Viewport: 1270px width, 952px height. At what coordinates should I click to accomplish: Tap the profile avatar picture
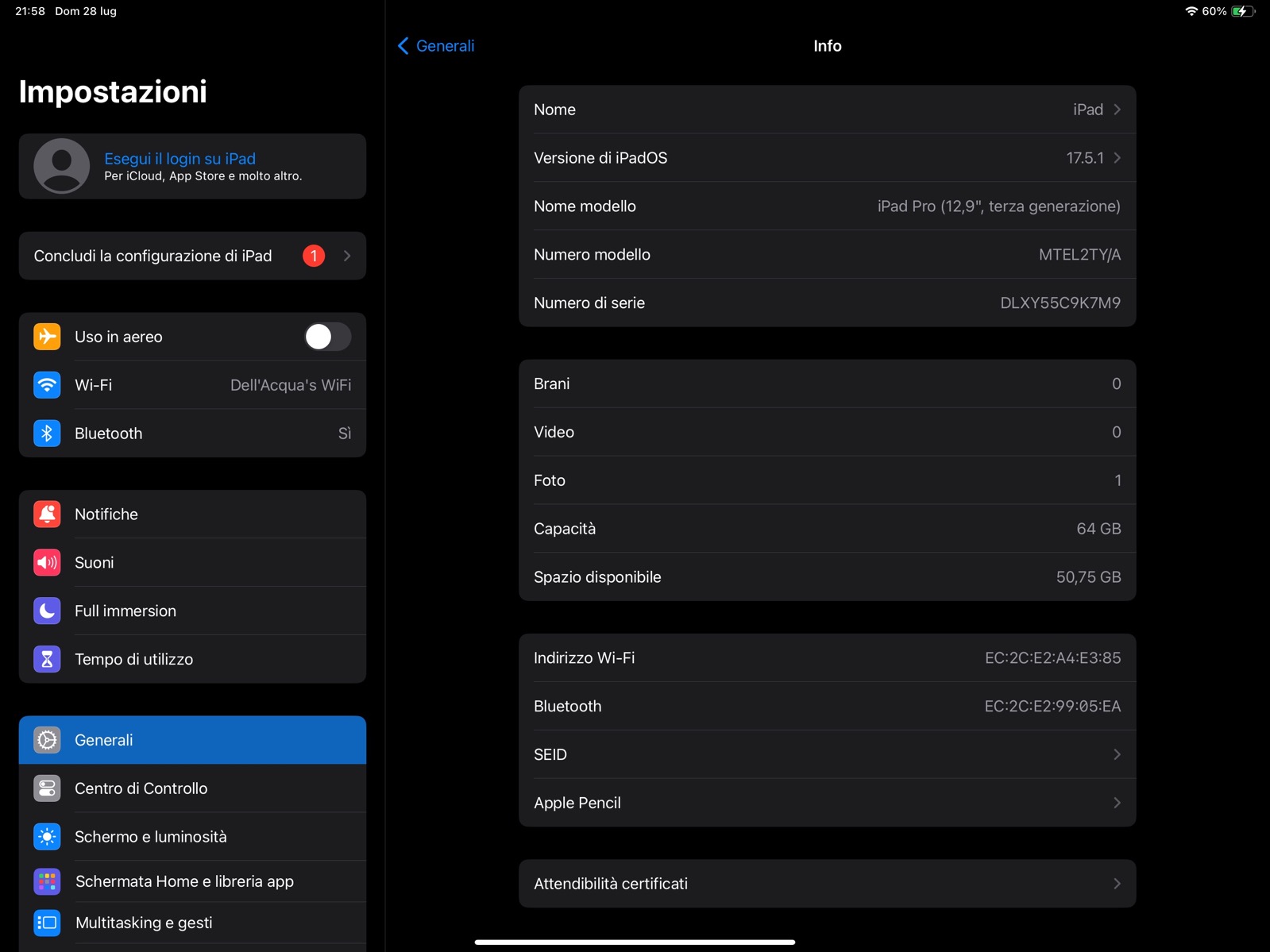pyautogui.click(x=61, y=166)
